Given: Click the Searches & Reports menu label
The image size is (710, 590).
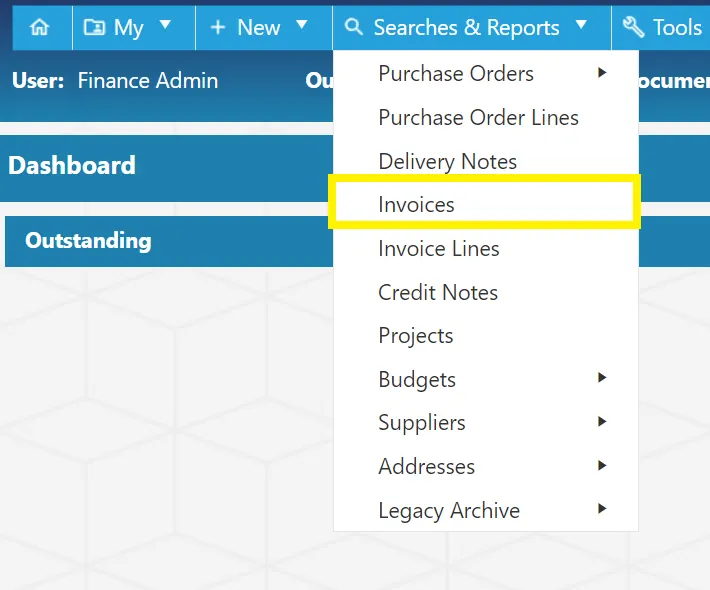Looking at the screenshot, I should (x=466, y=28).
